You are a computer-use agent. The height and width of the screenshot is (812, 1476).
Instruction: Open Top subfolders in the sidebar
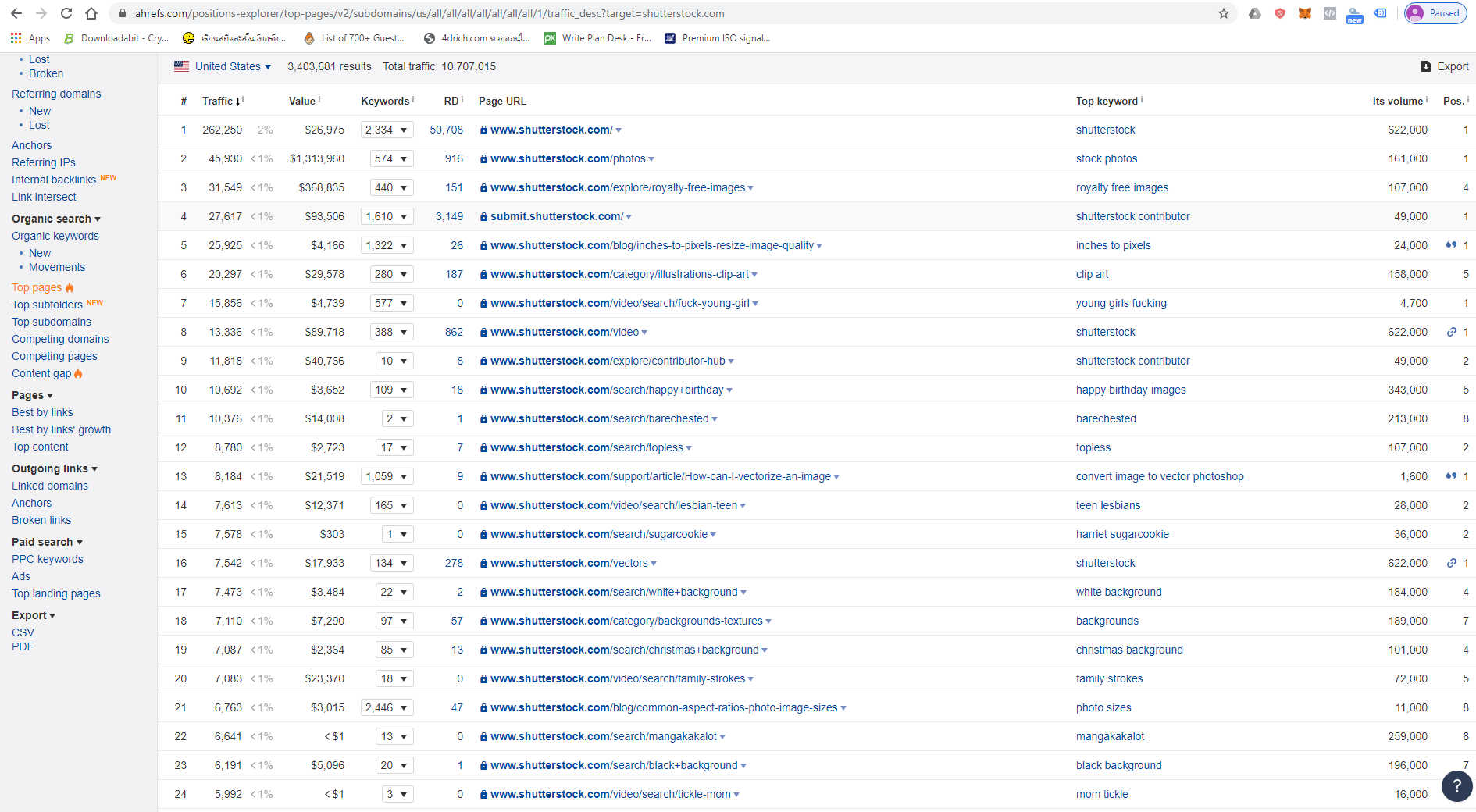point(47,304)
